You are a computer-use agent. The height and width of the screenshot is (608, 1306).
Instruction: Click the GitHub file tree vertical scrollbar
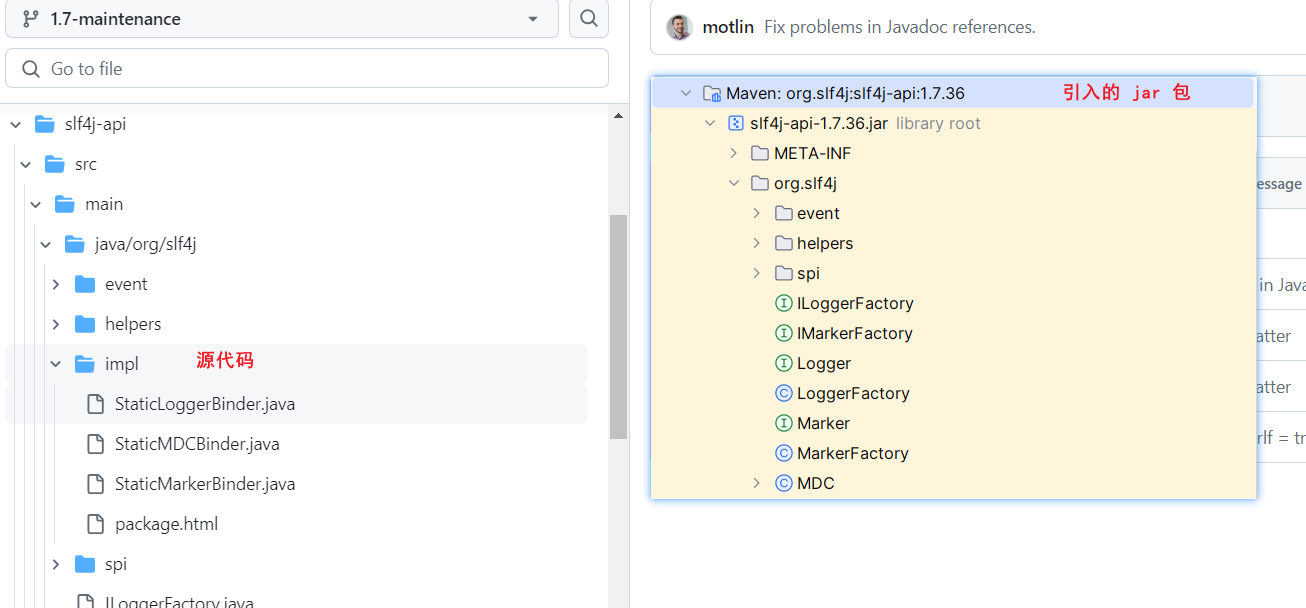pyautogui.click(x=618, y=327)
